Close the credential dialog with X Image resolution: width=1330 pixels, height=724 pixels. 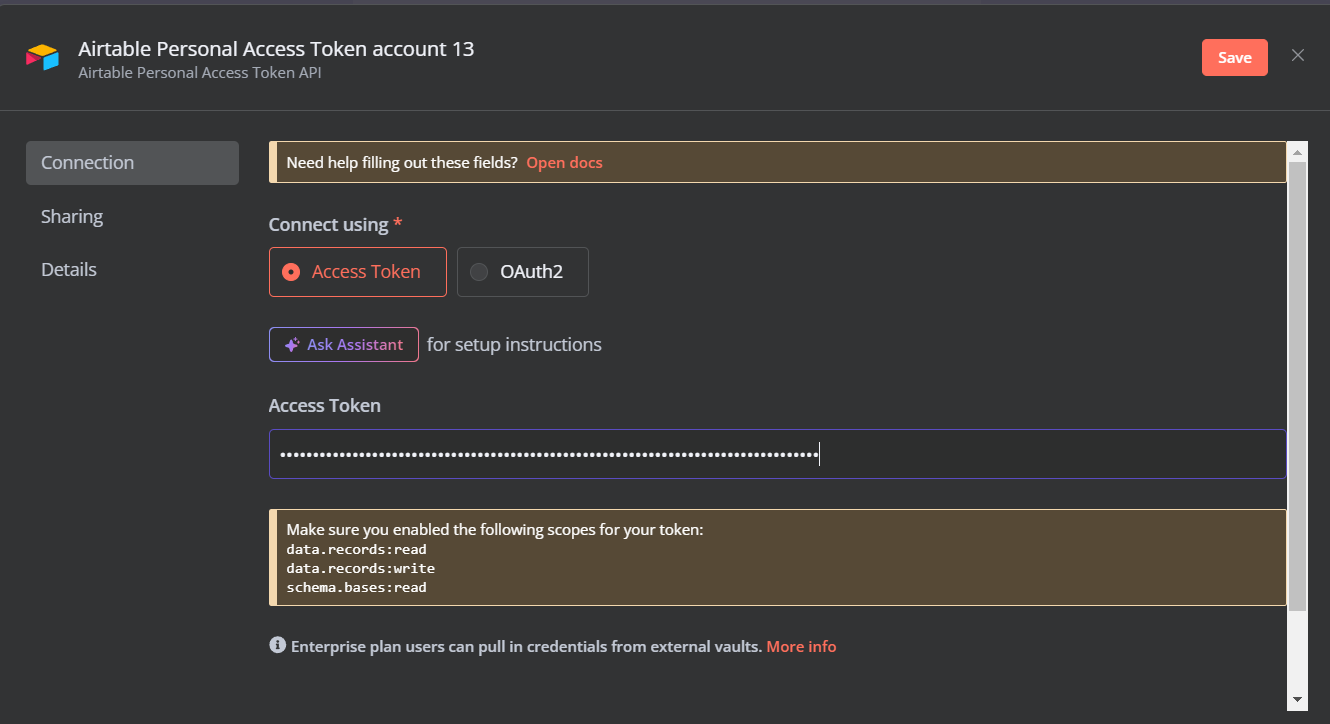1298,55
